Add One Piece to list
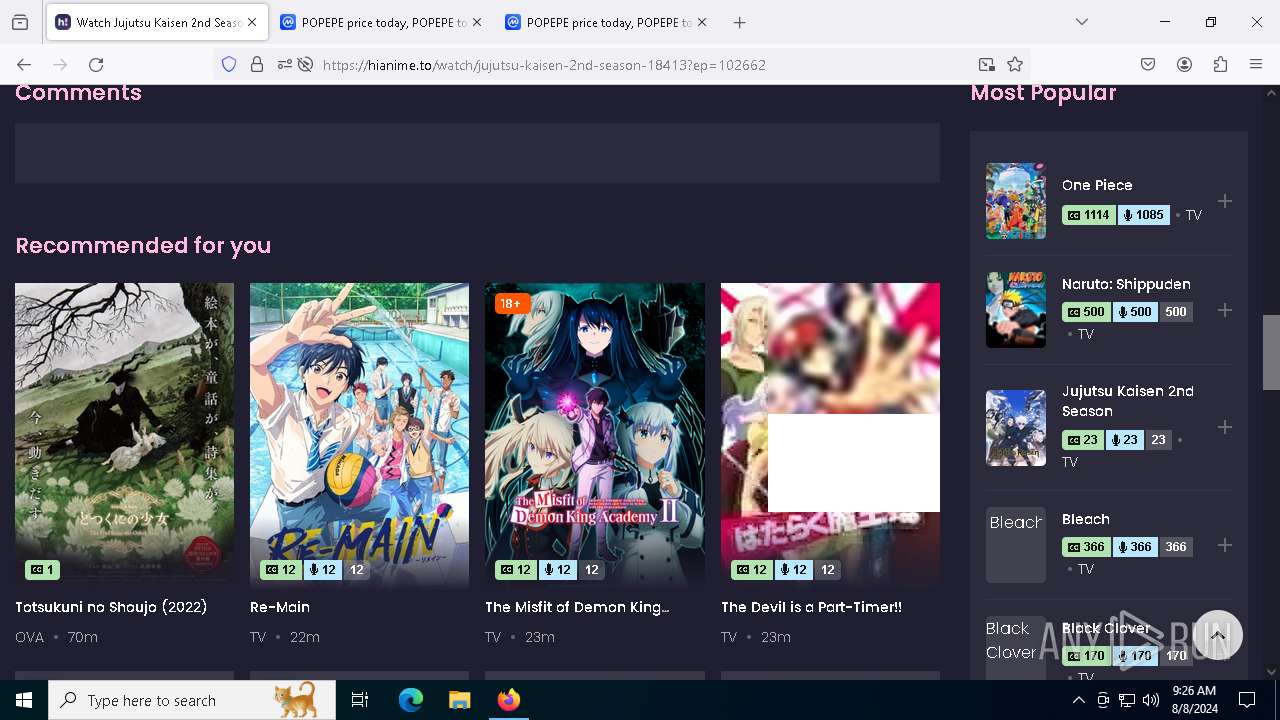Image resolution: width=1280 pixels, height=720 pixels. (x=1224, y=201)
